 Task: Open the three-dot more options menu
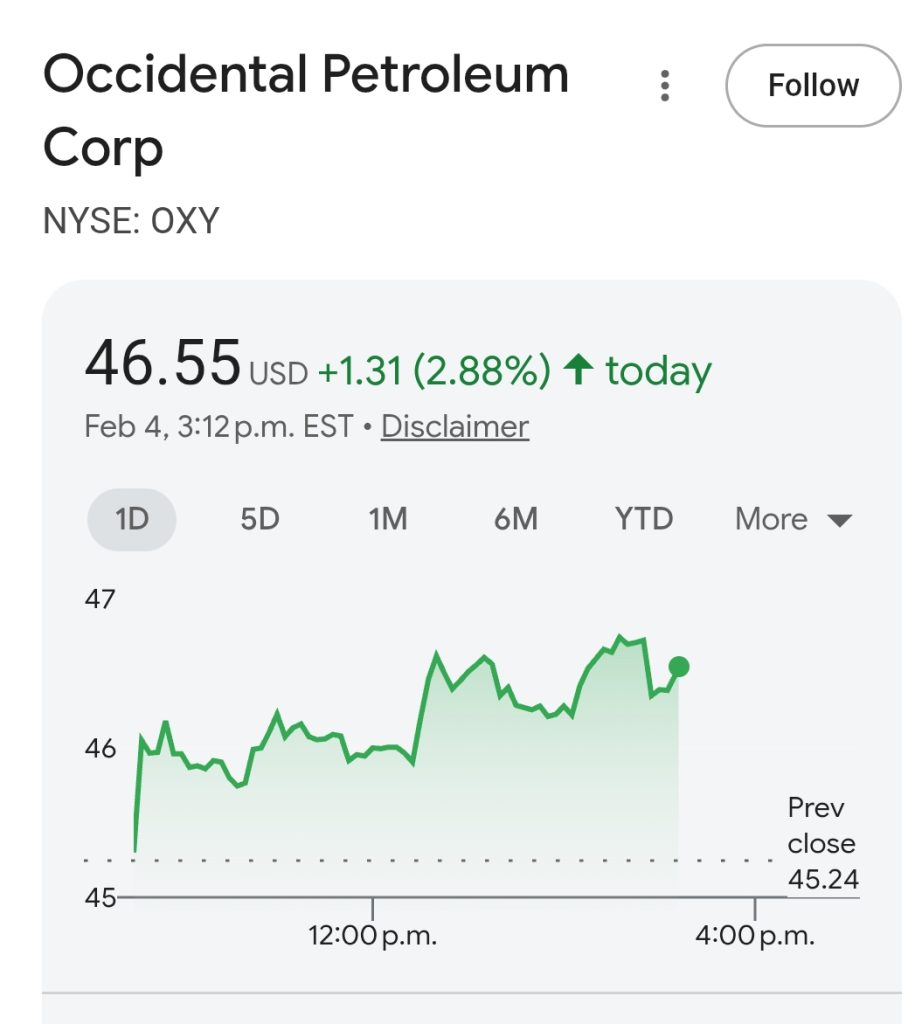click(665, 86)
